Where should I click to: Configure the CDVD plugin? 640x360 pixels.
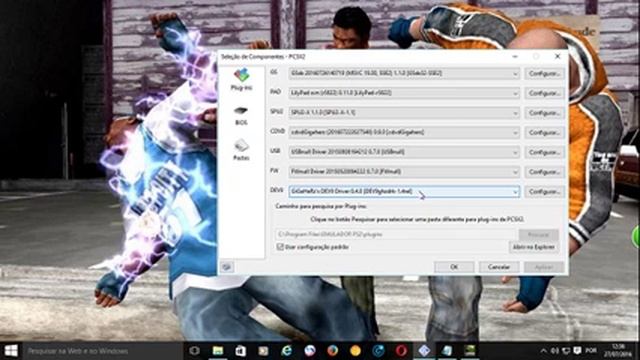[544, 133]
